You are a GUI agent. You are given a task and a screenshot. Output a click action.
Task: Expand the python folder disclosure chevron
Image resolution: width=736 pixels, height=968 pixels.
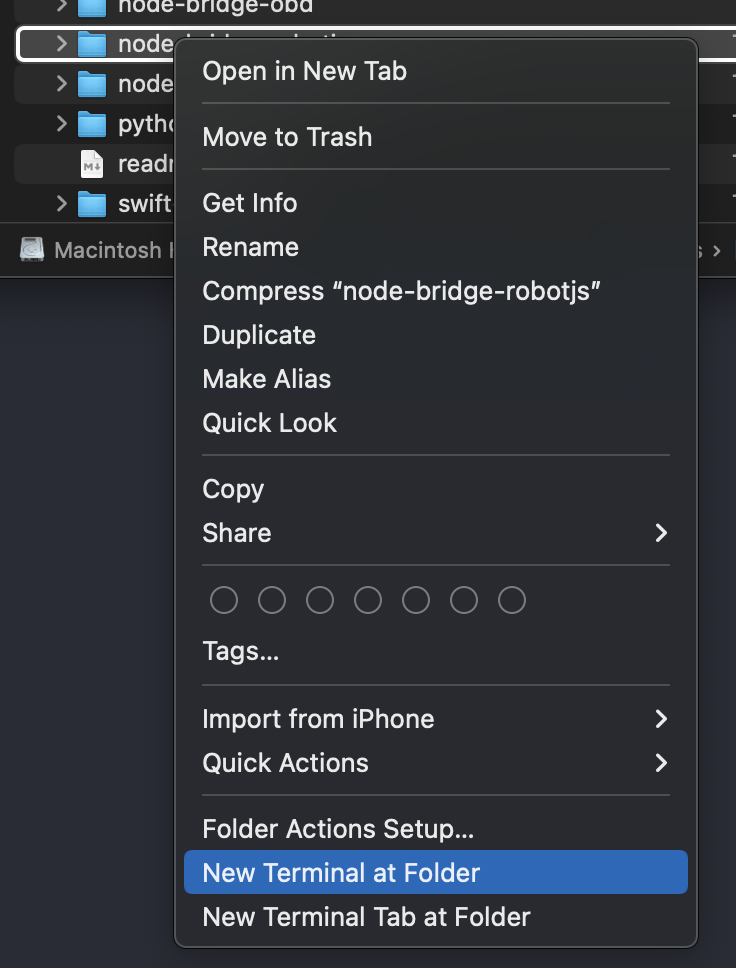click(62, 124)
